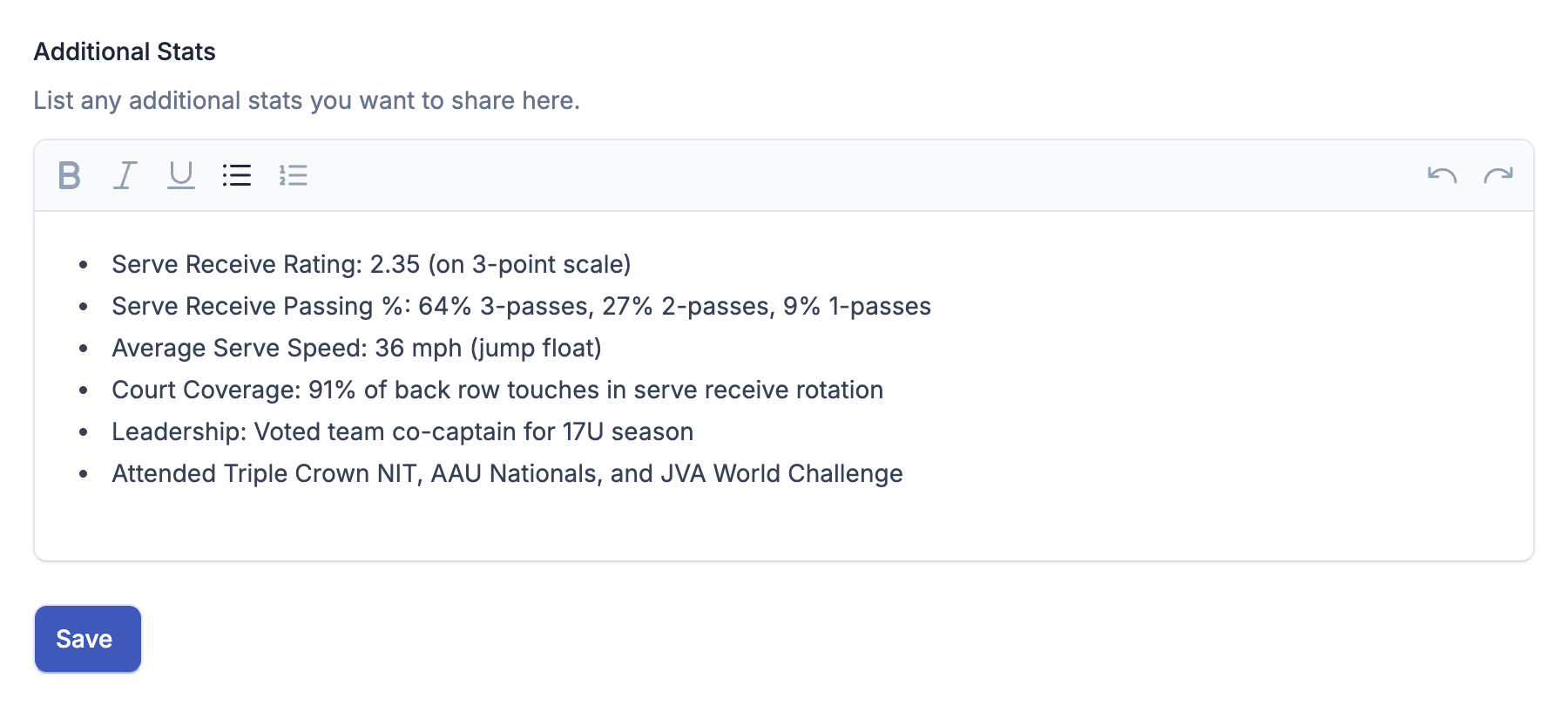Click the stats helper description text
1568x706 pixels.
click(307, 100)
